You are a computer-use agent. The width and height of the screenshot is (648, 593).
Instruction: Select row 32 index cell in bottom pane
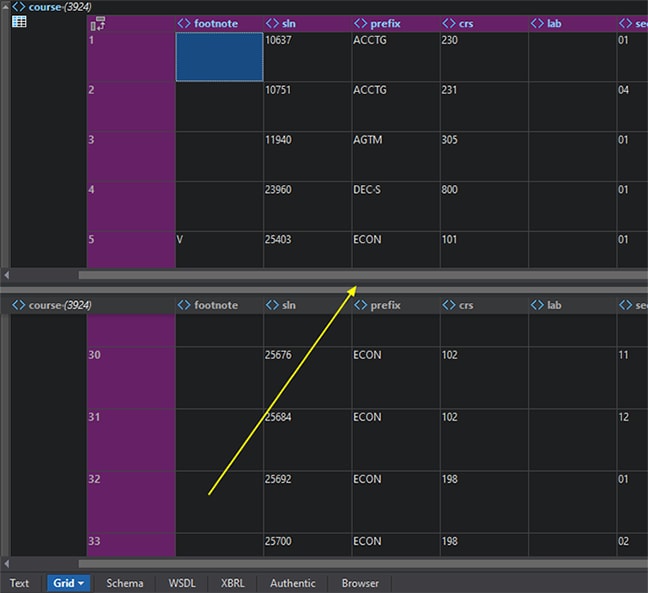[x=131, y=502]
